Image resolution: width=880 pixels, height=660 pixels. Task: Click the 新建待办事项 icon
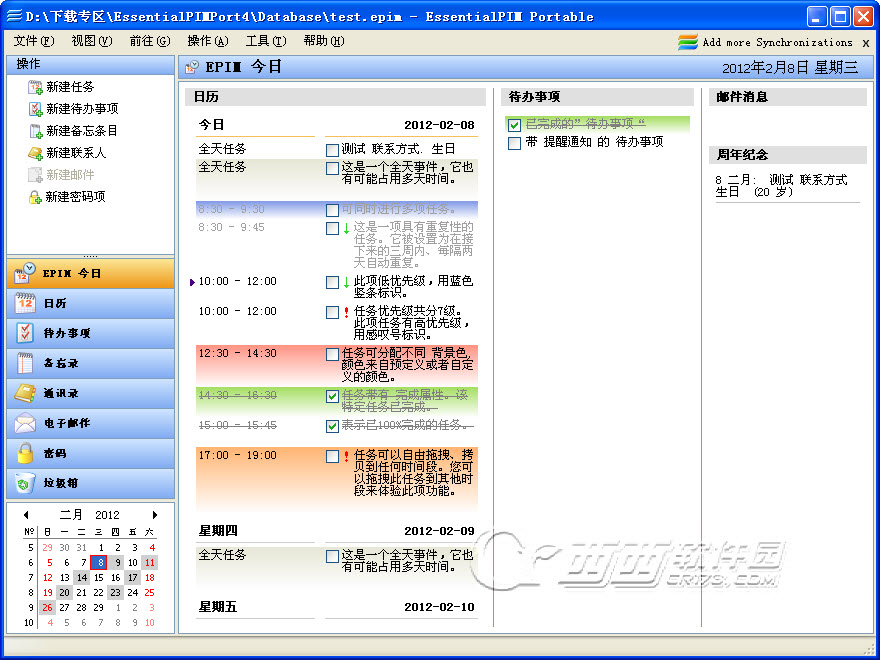[35, 109]
